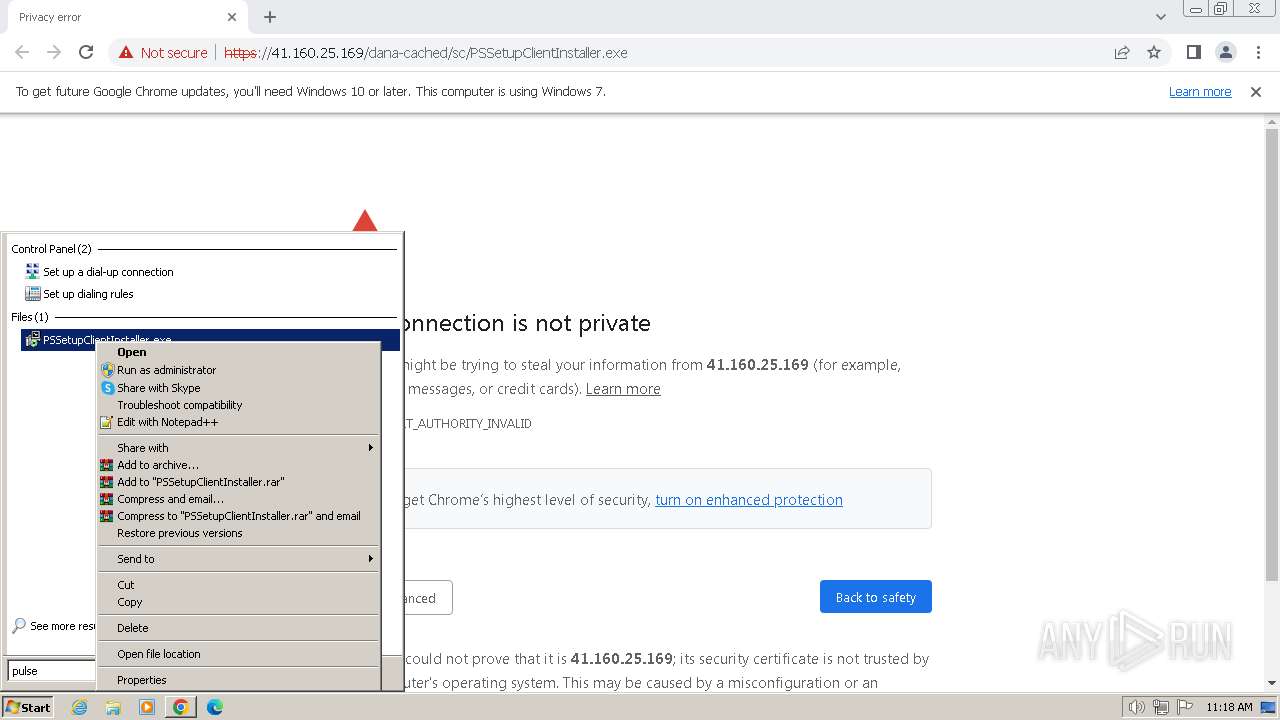The image size is (1280, 720).
Task: Choose Compress to rar and email
Action: point(239,516)
